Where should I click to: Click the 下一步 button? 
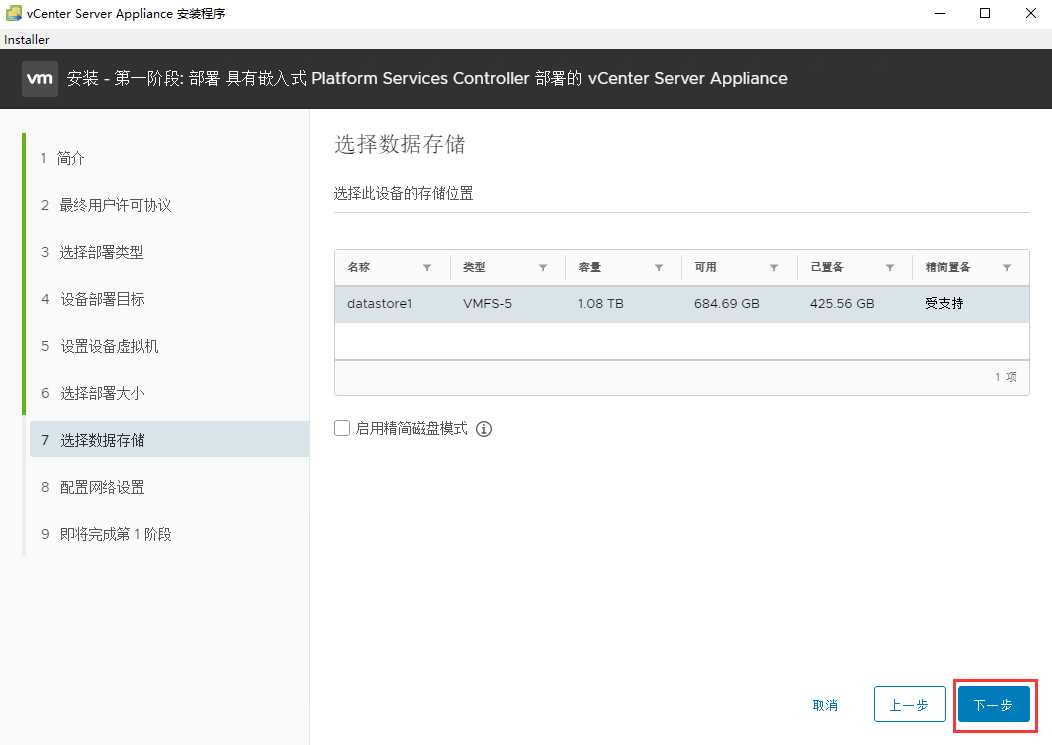tap(993, 705)
